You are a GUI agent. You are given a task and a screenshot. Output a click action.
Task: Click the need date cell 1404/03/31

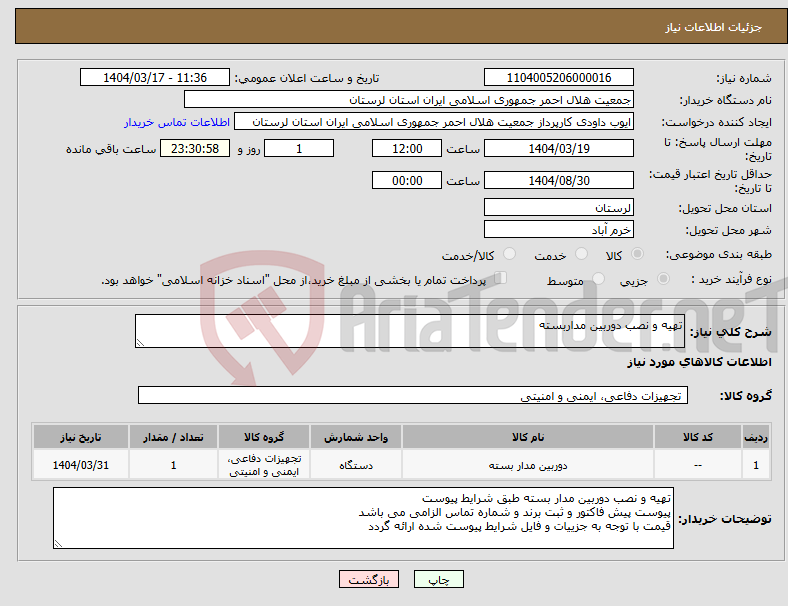(x=81, y=465)
